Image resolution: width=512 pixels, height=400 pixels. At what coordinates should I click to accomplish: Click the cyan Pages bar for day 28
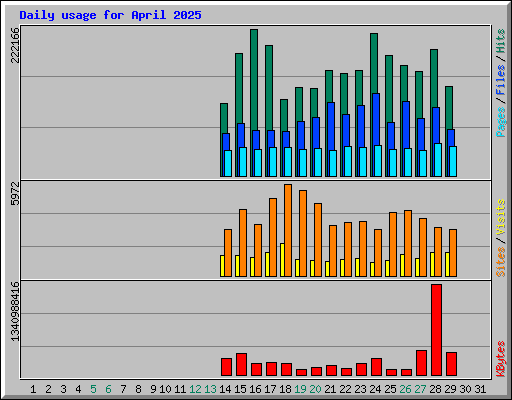tap(438, 160)
